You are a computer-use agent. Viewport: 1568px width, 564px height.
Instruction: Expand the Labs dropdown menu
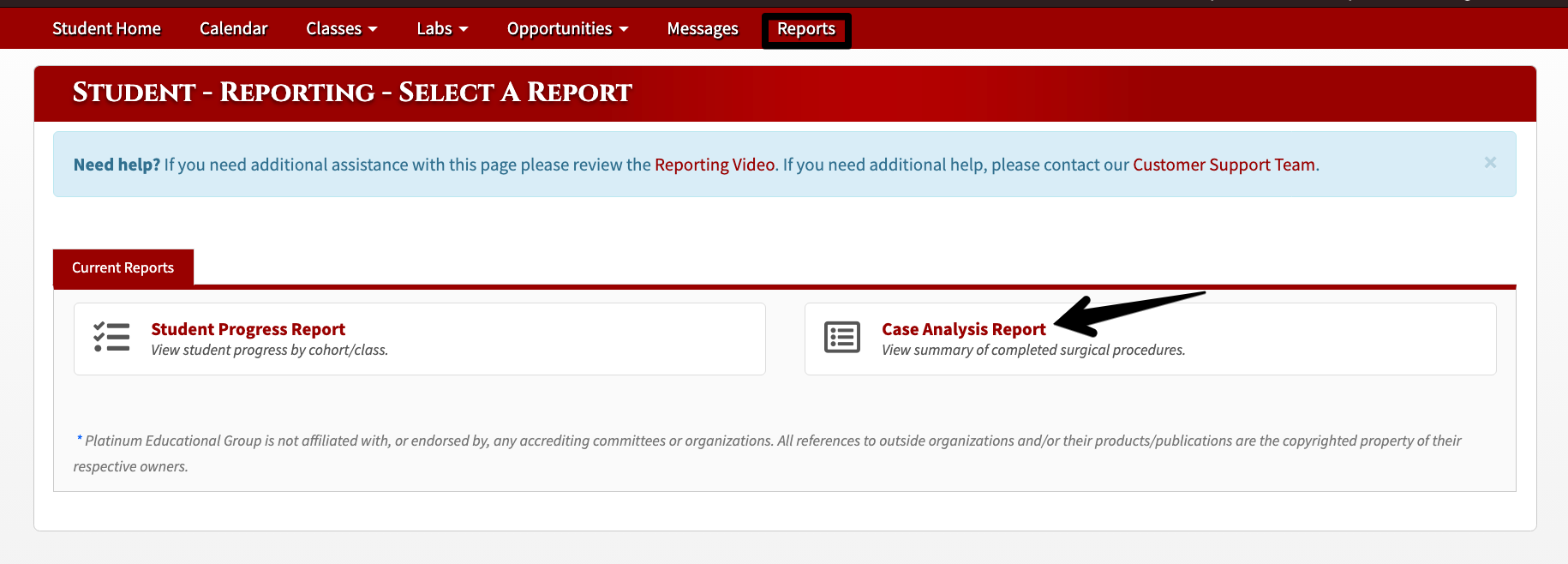click(442, 28)
